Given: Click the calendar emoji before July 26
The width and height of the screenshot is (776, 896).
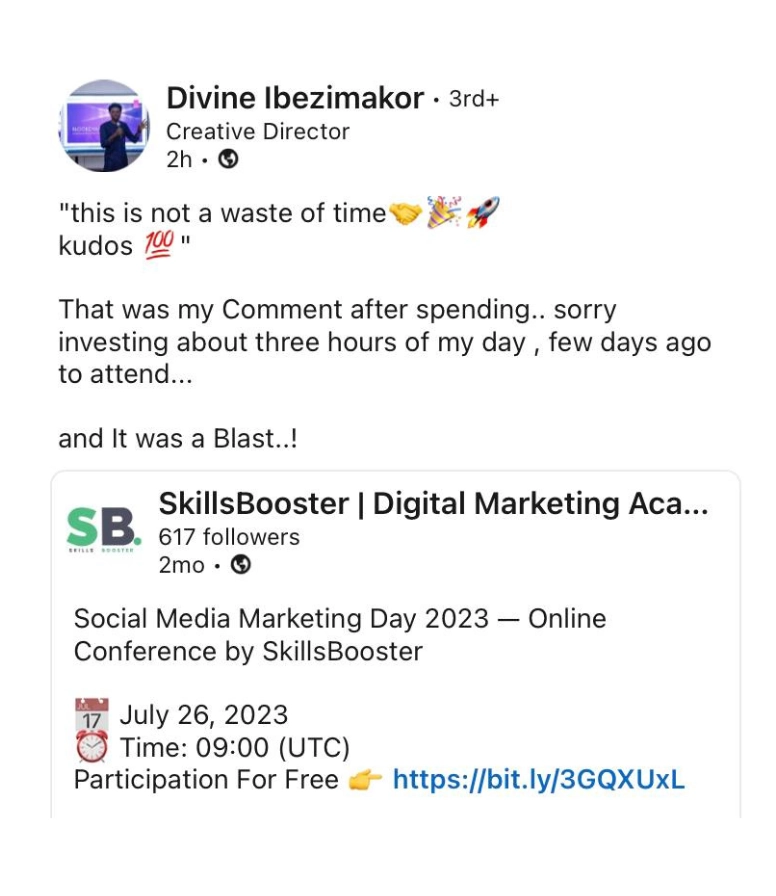Looking at the screenshot, I should pyautogui.click(x=92, y=716).
